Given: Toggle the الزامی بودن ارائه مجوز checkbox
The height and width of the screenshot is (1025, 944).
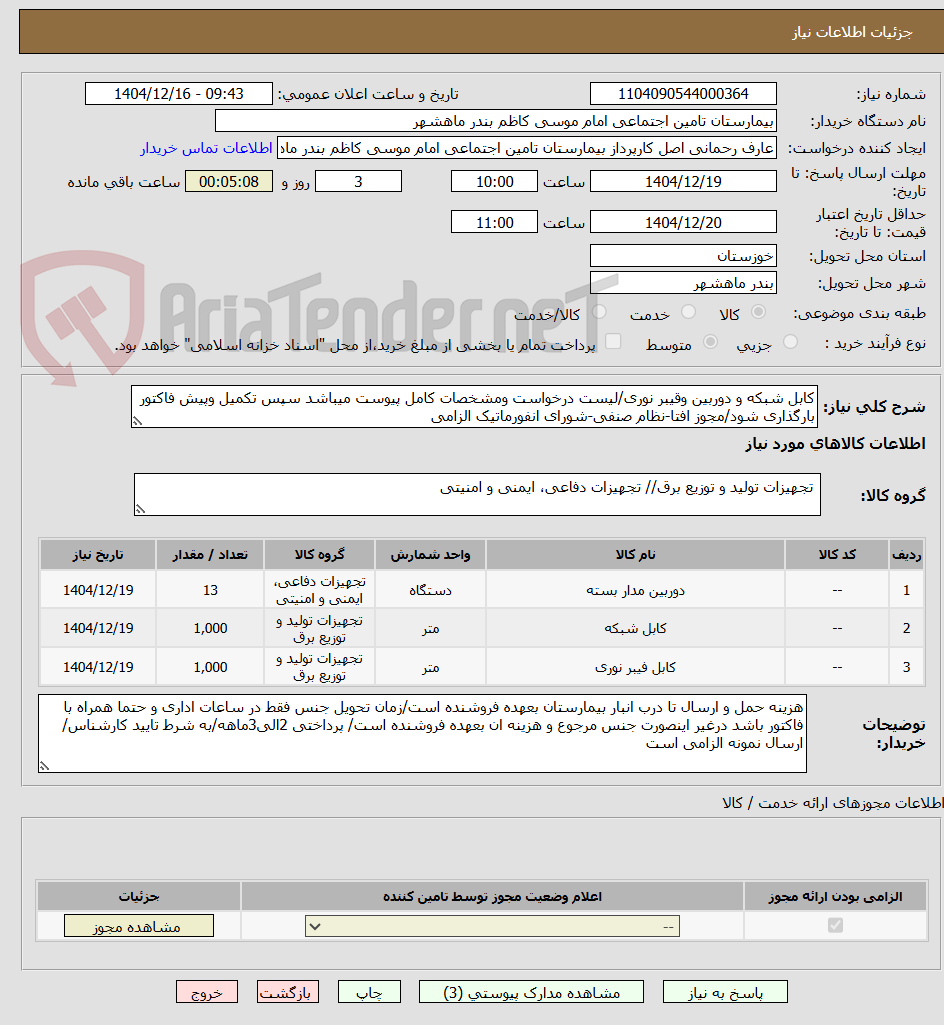Looking at the screenshot, I should pyautogui.click(x=835, y=926).
